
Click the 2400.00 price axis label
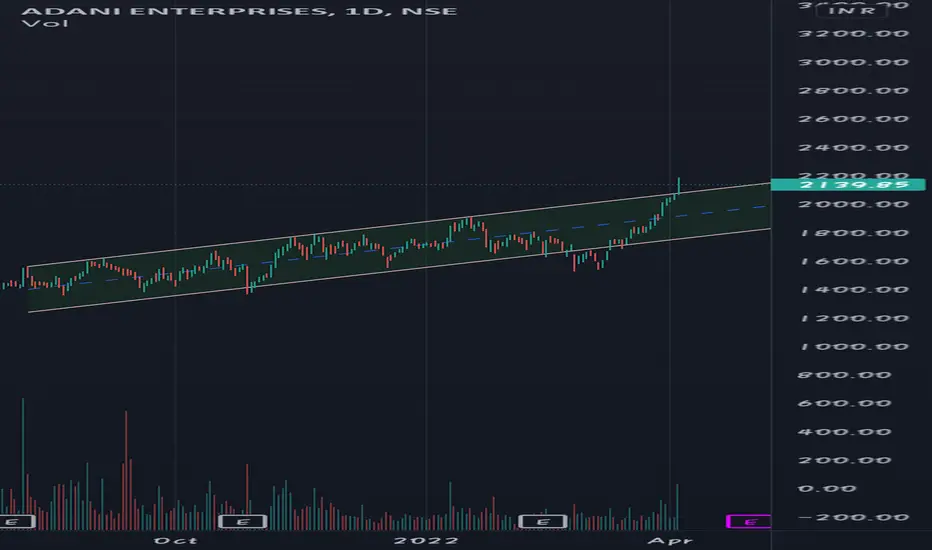853,147
